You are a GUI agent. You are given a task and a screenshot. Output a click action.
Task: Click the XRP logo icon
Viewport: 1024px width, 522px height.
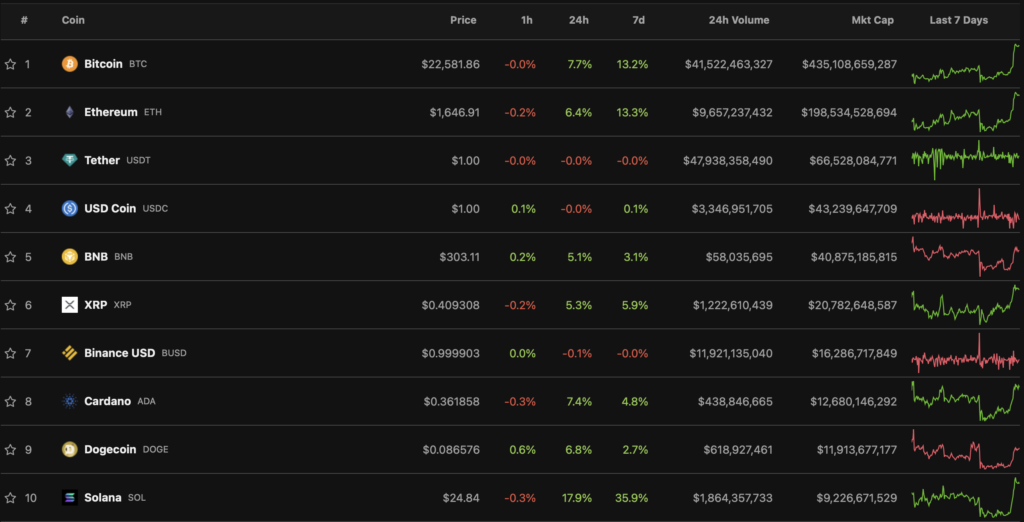70,304
